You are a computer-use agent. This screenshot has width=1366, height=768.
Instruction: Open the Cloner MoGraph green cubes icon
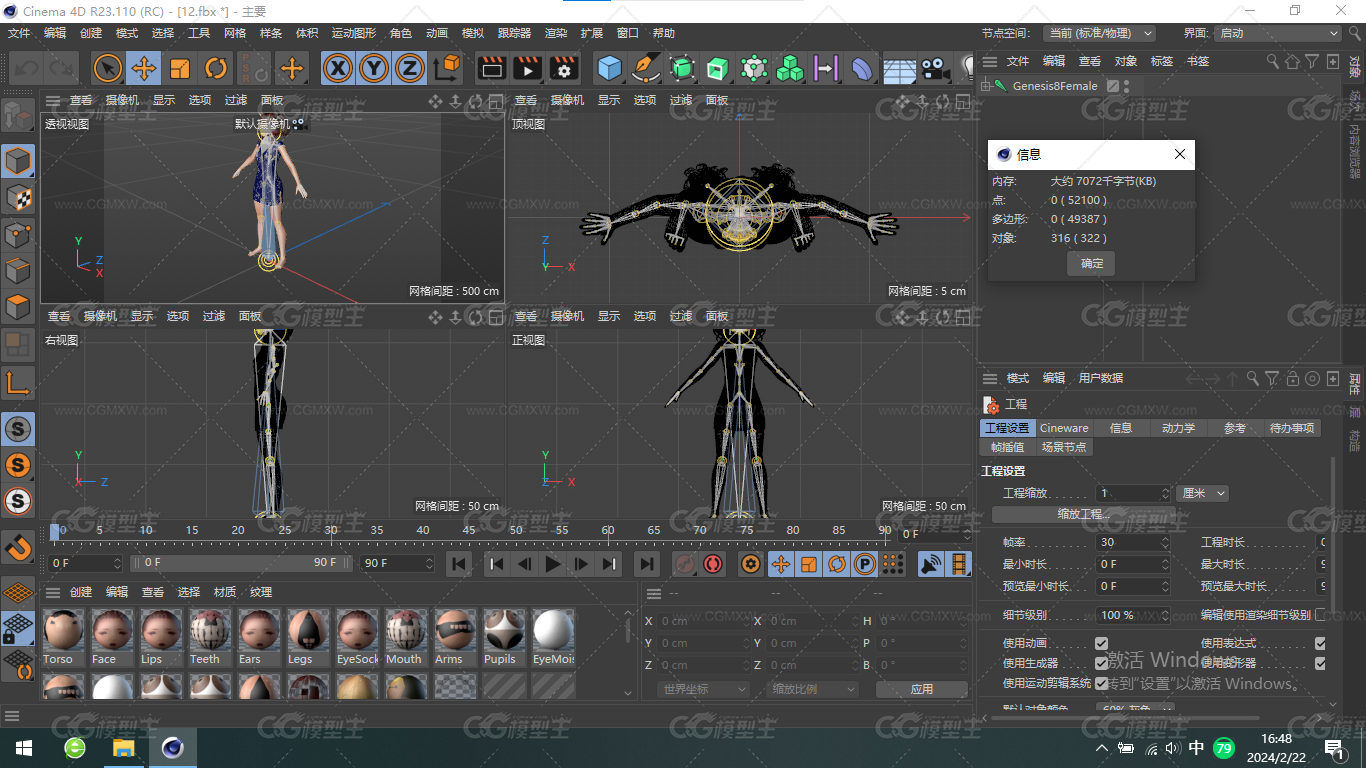(790, 68)
